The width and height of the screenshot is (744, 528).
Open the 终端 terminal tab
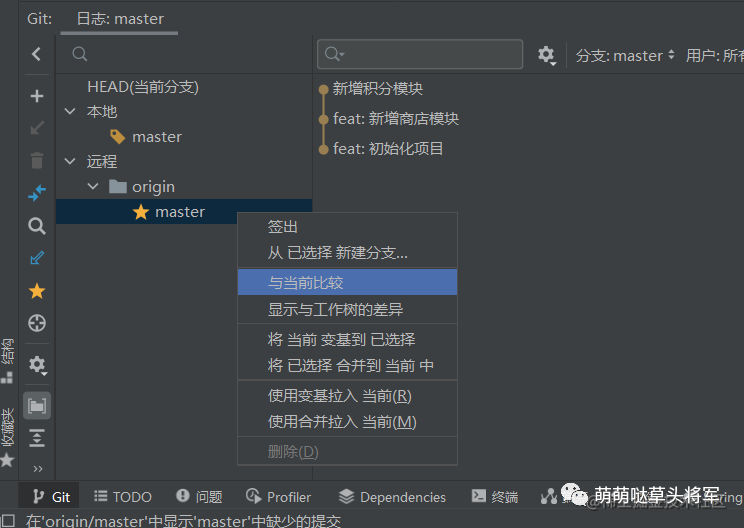(494, 497)
